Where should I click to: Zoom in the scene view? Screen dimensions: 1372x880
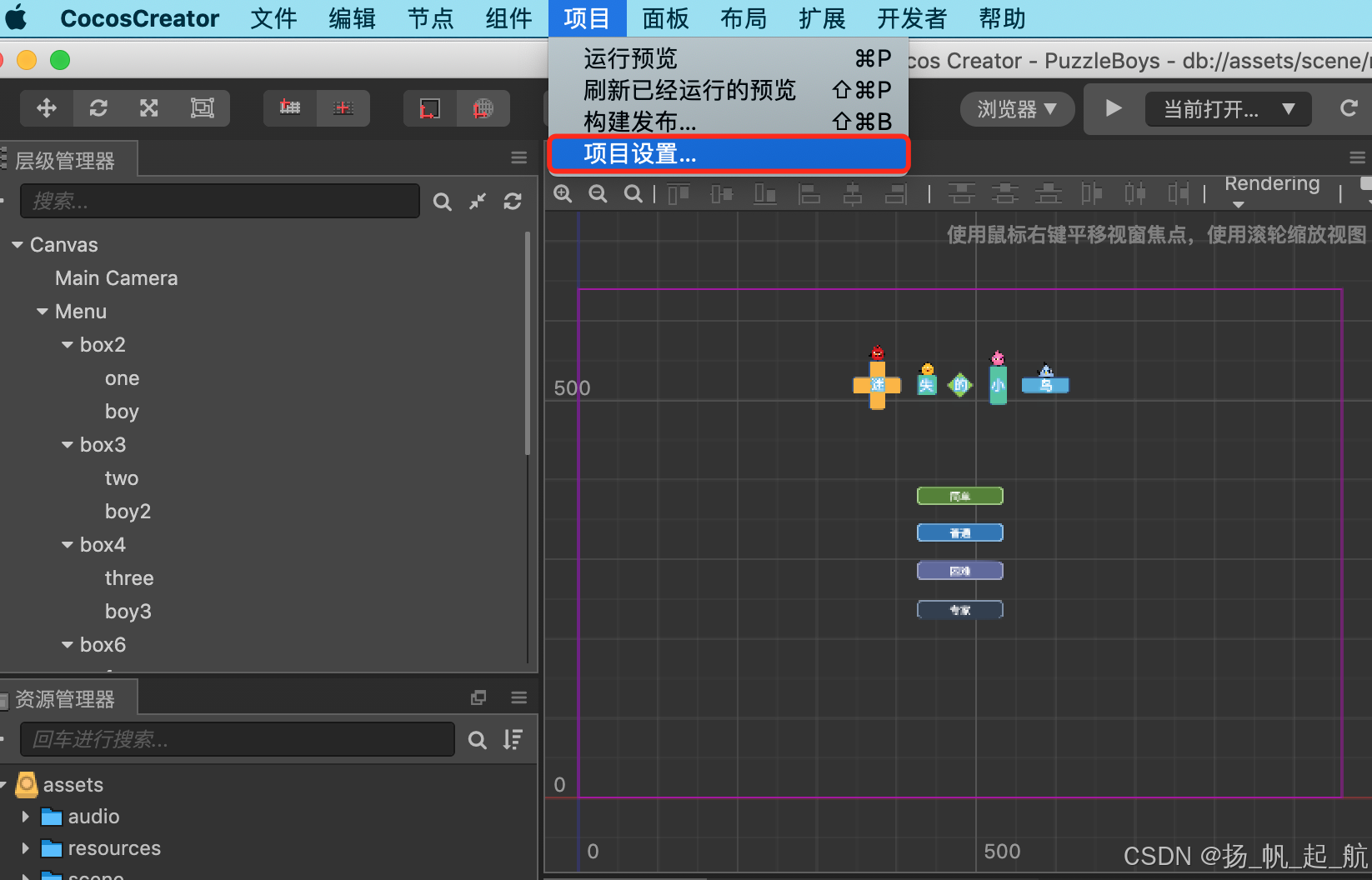point(563,194)
